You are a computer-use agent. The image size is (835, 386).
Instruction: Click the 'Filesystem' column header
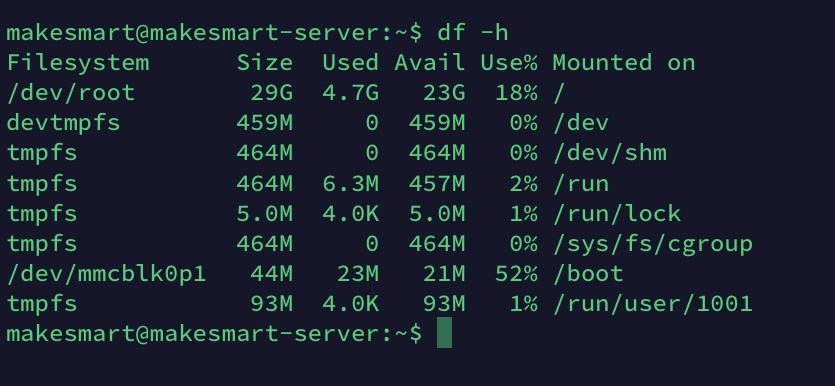(x=78, y=63)
